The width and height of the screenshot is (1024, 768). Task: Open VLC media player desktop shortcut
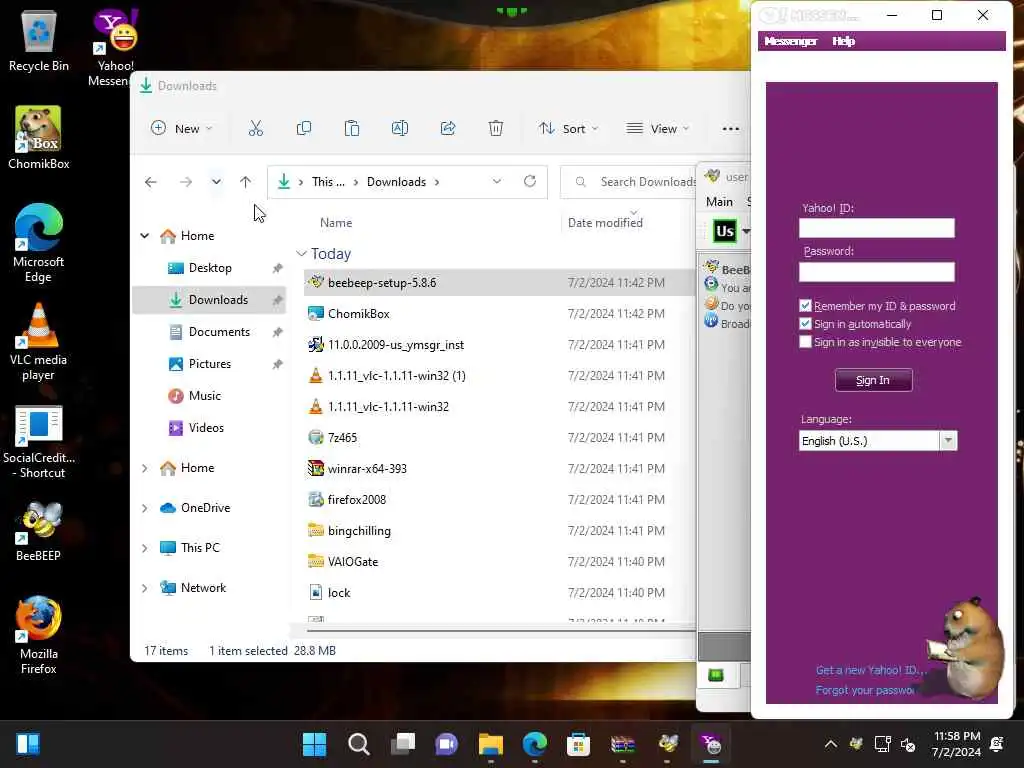[x=39, y=342]
